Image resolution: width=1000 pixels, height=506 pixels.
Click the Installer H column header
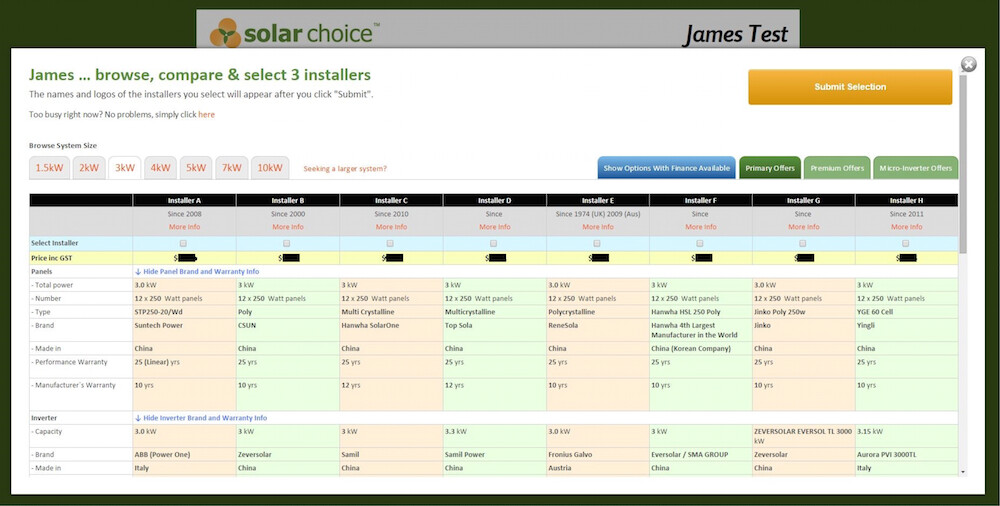click(906, 200)
